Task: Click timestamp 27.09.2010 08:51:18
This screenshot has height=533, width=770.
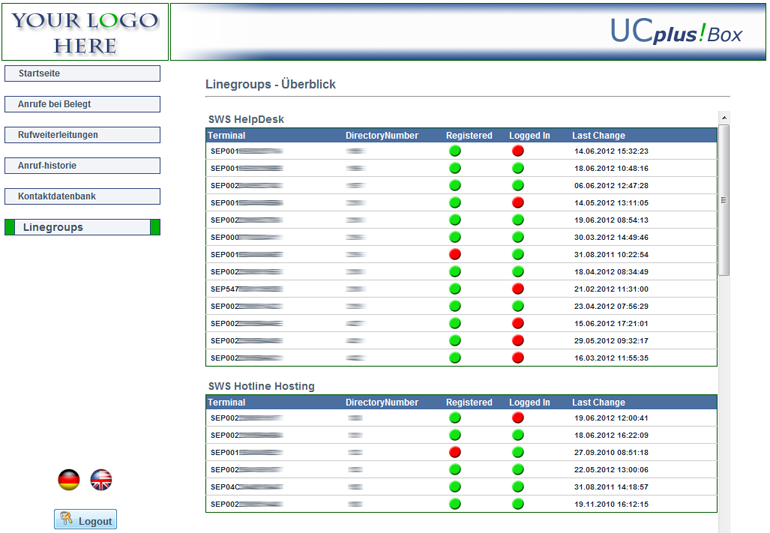Action: pos(611,452)
